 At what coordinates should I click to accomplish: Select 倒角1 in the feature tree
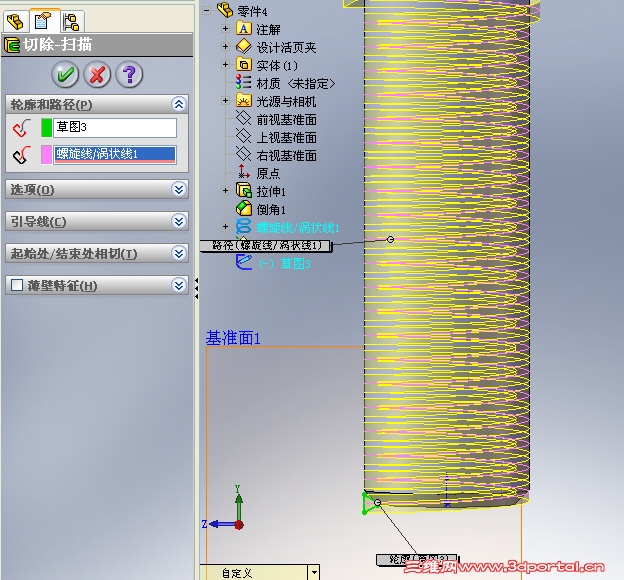(271, 210)
